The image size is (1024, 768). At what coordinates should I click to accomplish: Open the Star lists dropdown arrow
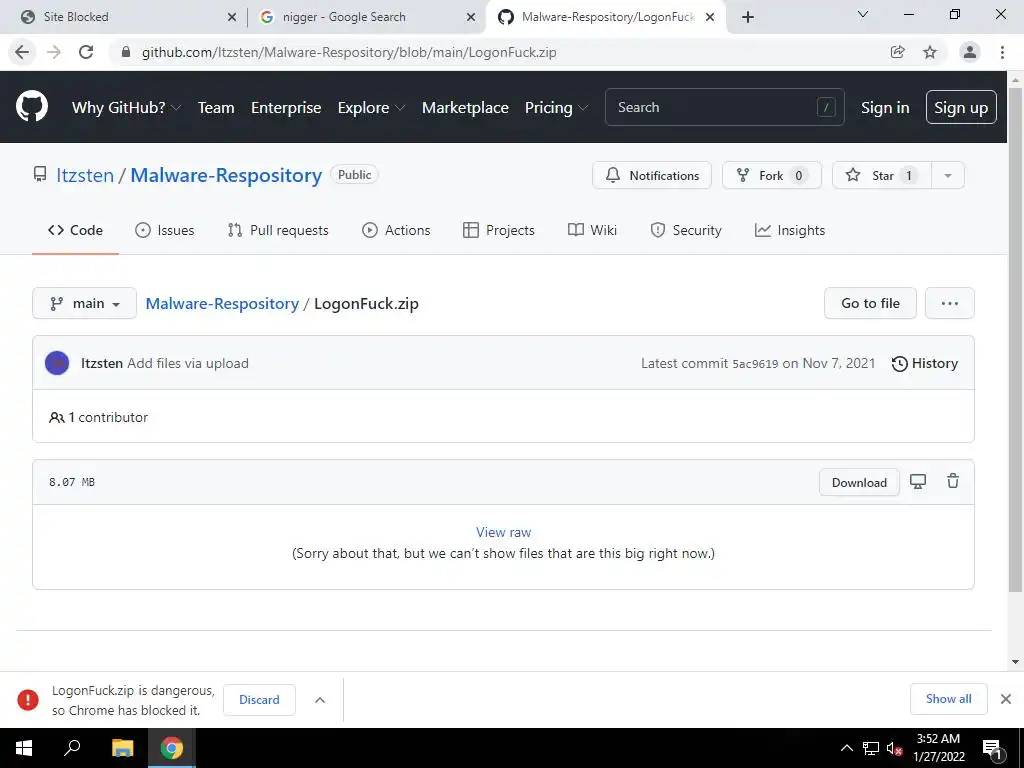(948, 175)
